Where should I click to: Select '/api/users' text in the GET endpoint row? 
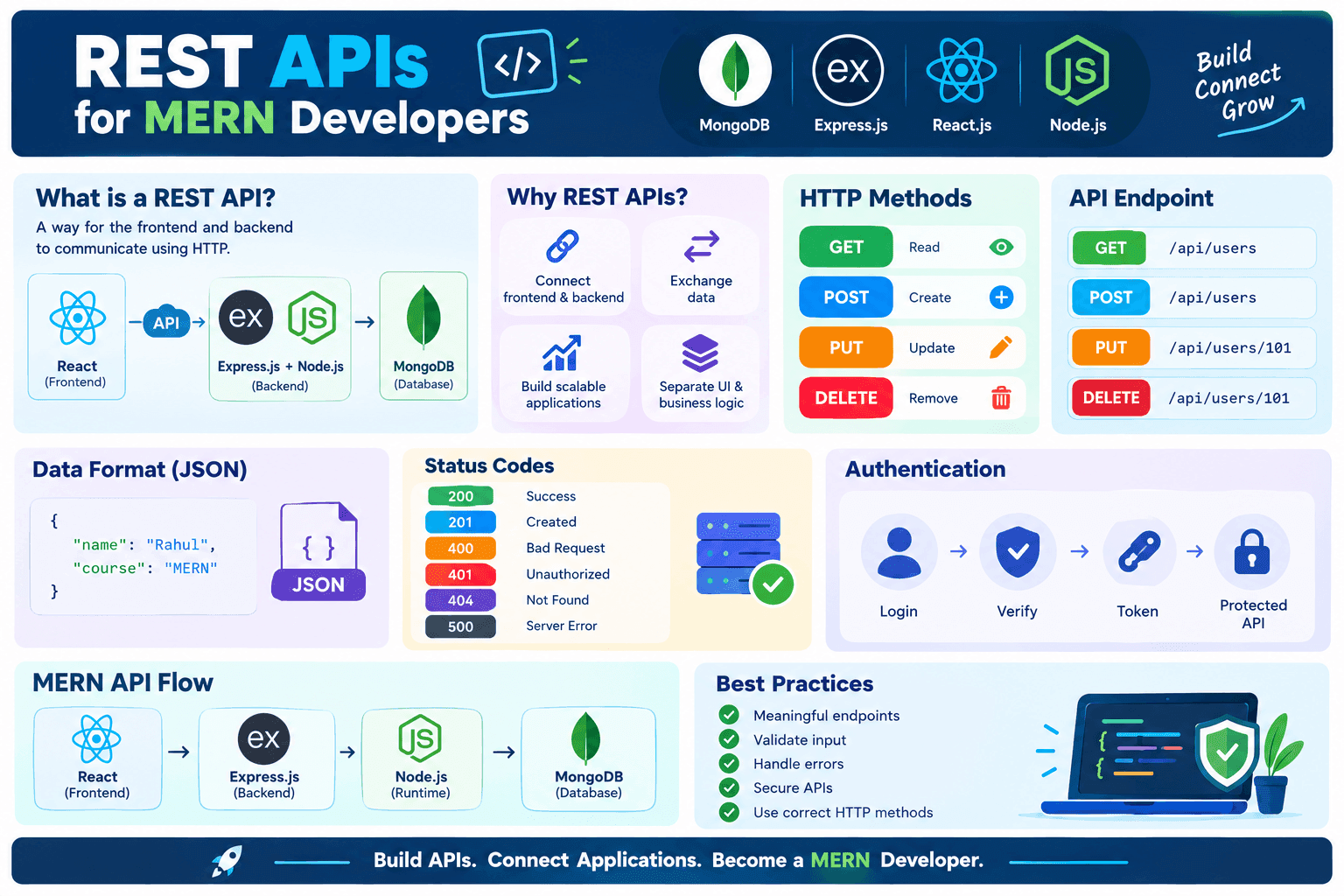click(1213, 248)
